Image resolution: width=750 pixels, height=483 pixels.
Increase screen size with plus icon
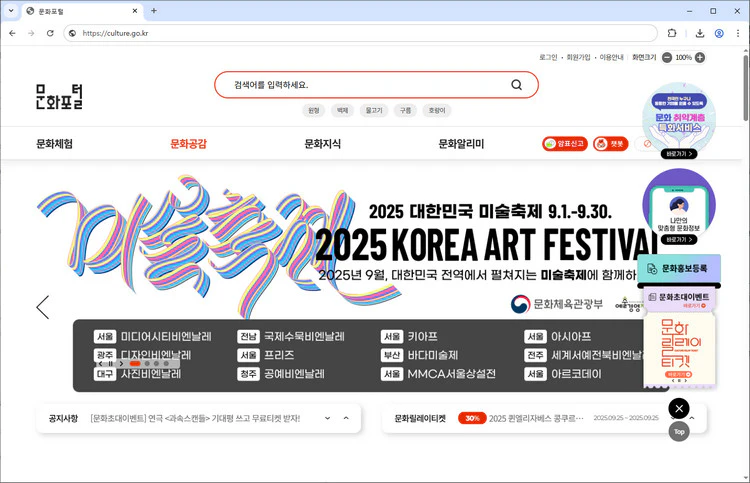(700, 57)
